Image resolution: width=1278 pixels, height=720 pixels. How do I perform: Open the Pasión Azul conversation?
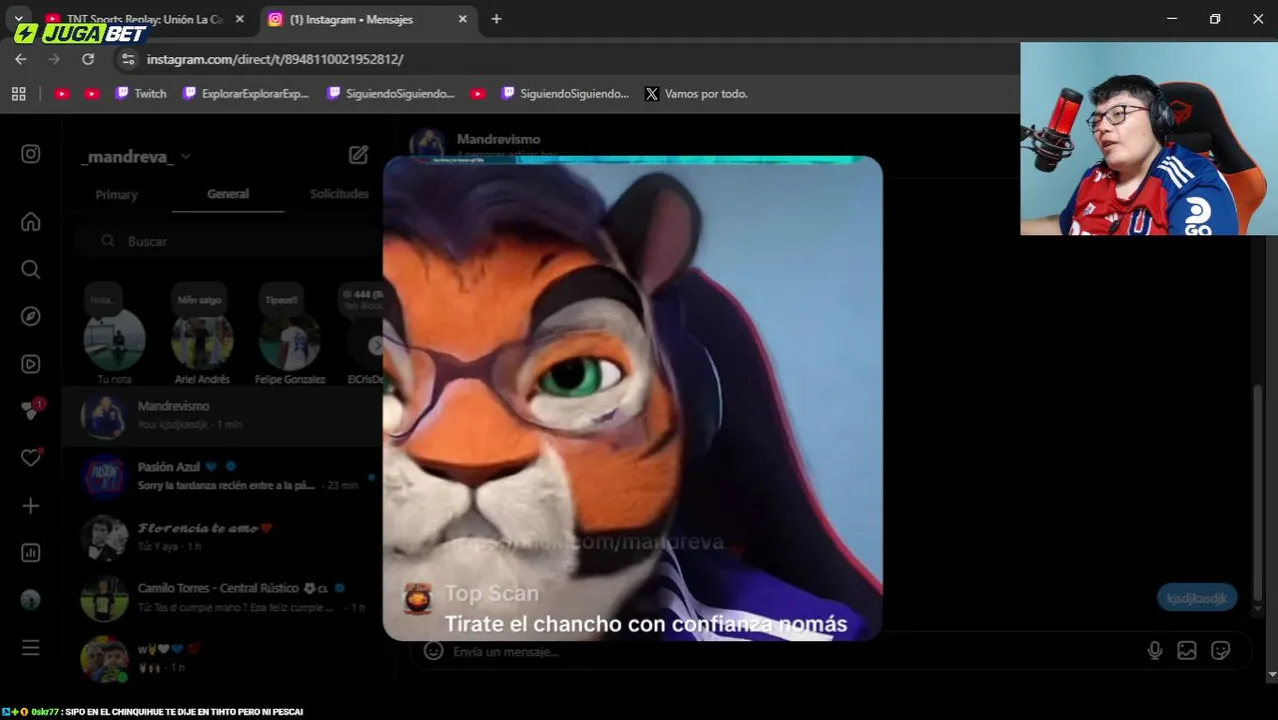tap(222, 476)
